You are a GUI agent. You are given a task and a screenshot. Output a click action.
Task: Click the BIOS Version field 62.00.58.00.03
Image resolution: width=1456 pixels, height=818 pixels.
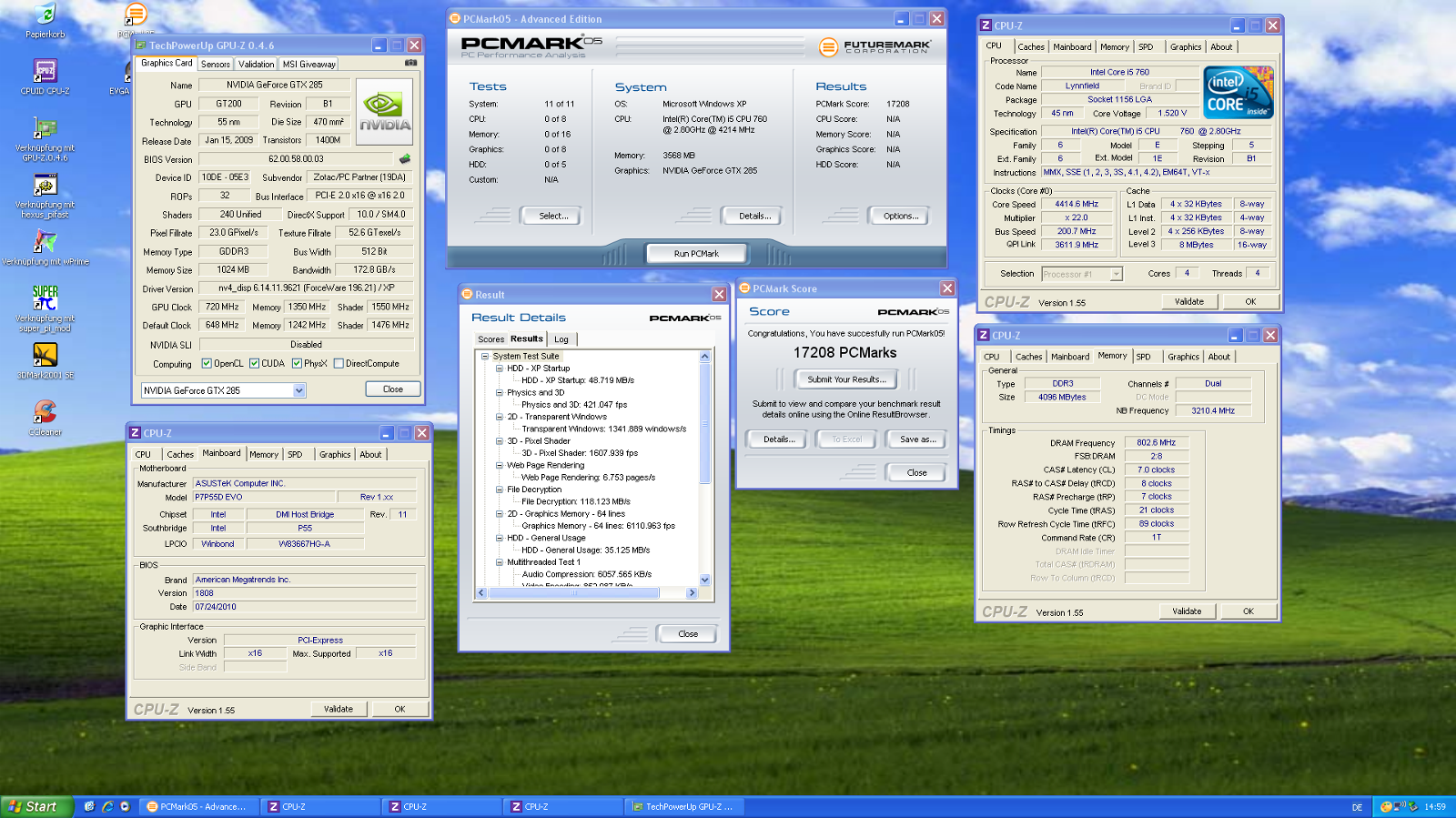pyautogui.click(x=296, y=159)
